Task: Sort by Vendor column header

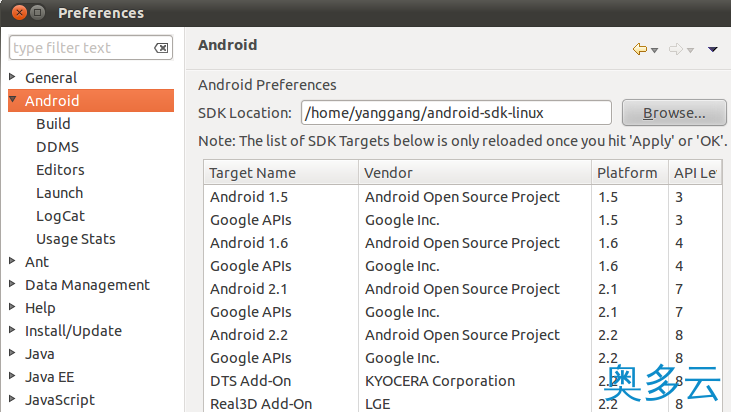Action: 475,172
